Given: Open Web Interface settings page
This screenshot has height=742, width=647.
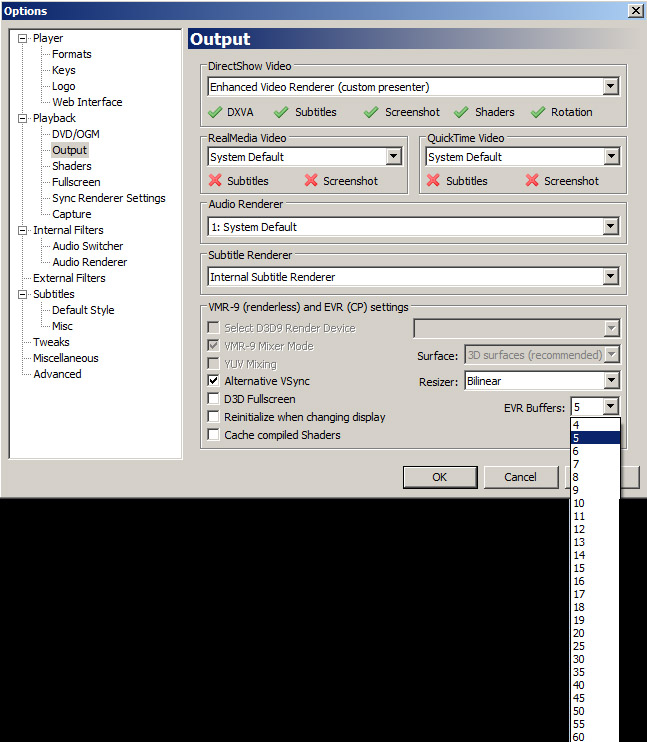Looking at the screenshot, I should (x=87, y=102).
